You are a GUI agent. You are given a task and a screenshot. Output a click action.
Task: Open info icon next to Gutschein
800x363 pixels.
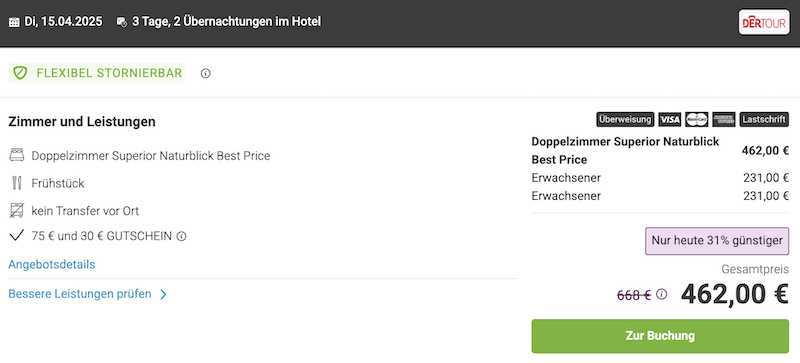pyautogui.click(x=182, y=236)
